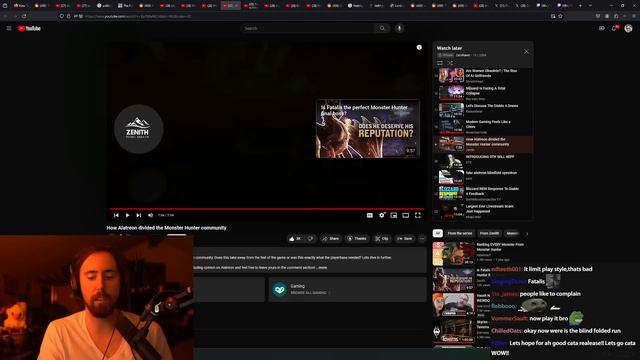Open the three-dot more actions menu
The width and height of the screenshot is (640, 360).
tap(422, 239)
